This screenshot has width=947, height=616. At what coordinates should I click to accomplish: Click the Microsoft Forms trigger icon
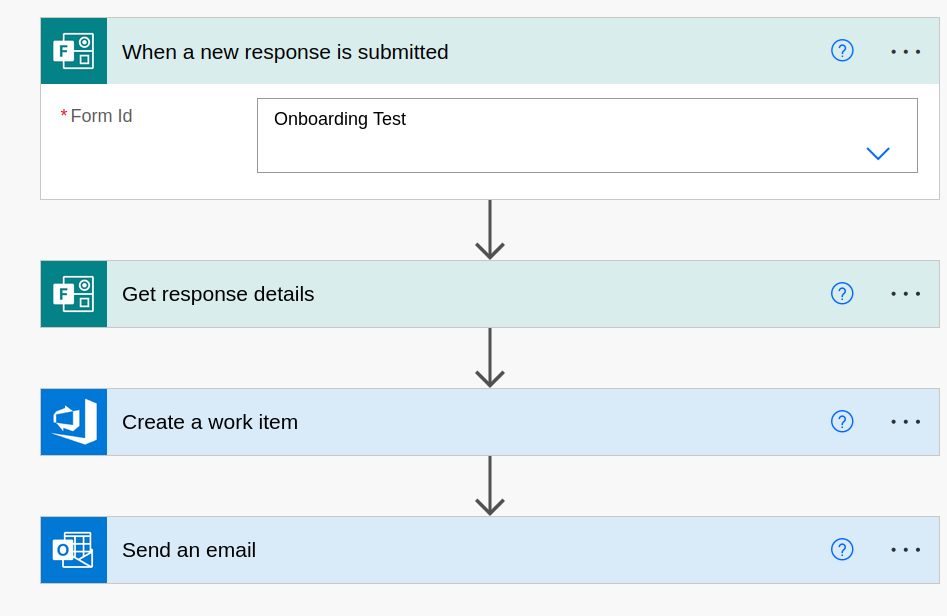coord(73,50)
